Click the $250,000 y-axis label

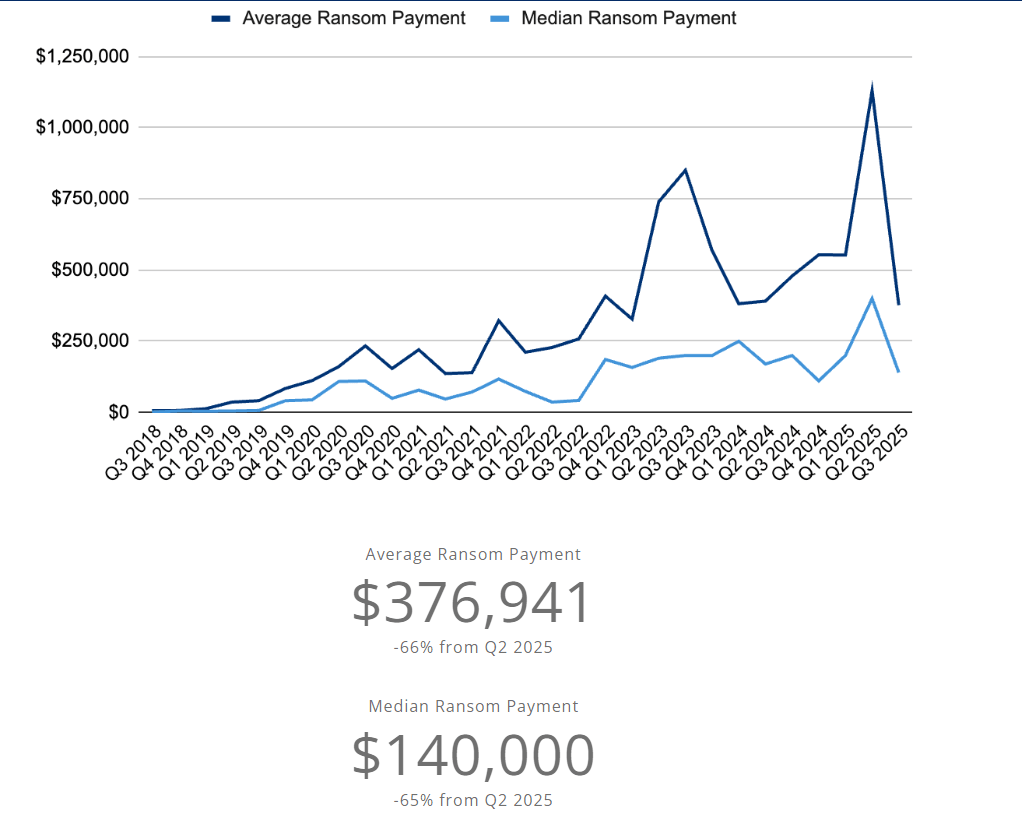(90, 341)
